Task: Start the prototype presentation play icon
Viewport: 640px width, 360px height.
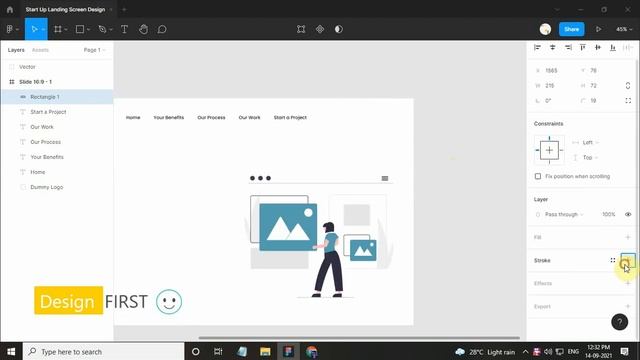Action: [598, 29]
